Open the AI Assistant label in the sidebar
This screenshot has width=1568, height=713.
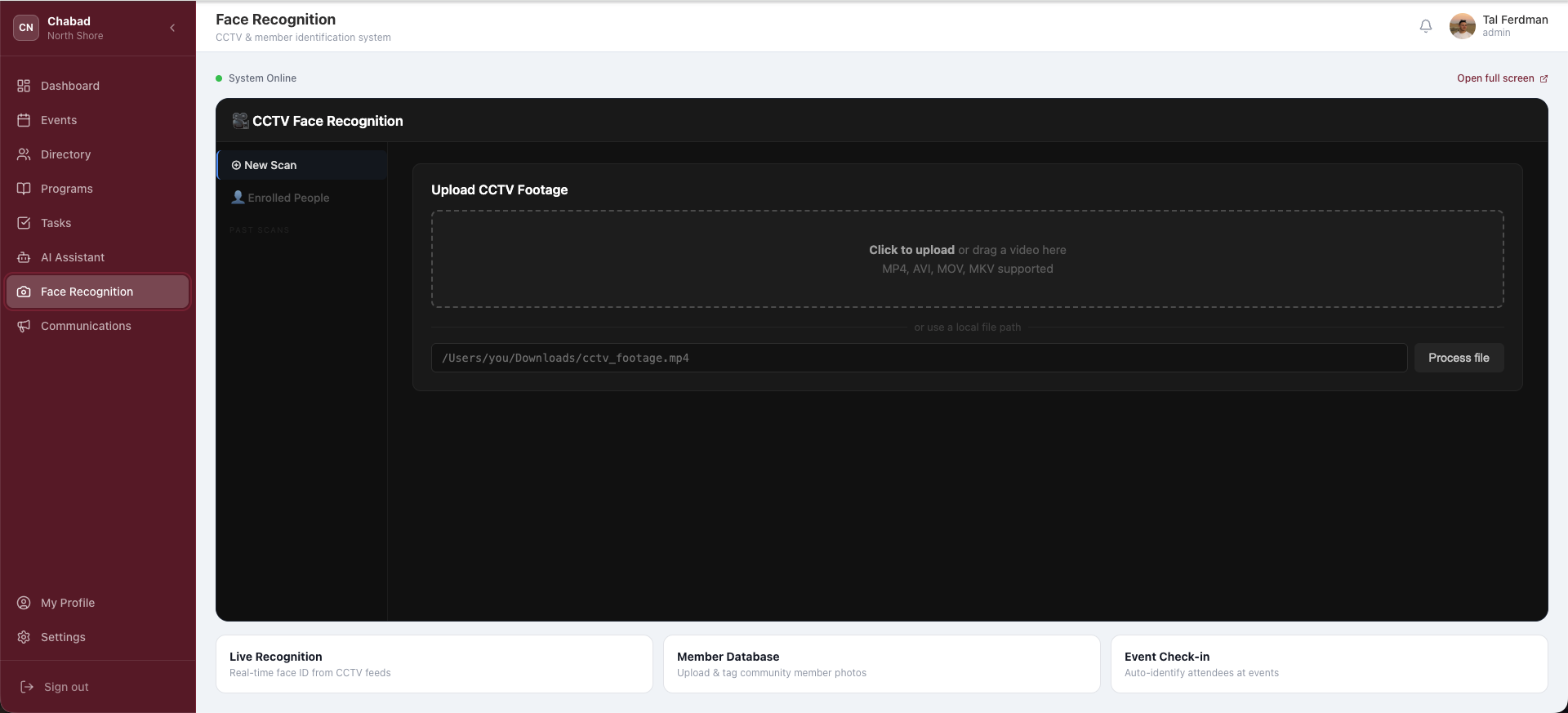[73, 257]
